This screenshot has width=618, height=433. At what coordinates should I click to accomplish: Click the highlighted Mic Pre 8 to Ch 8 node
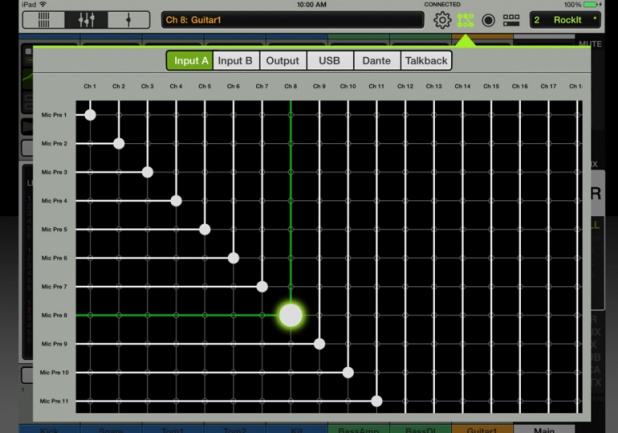[x=291, y=315]
